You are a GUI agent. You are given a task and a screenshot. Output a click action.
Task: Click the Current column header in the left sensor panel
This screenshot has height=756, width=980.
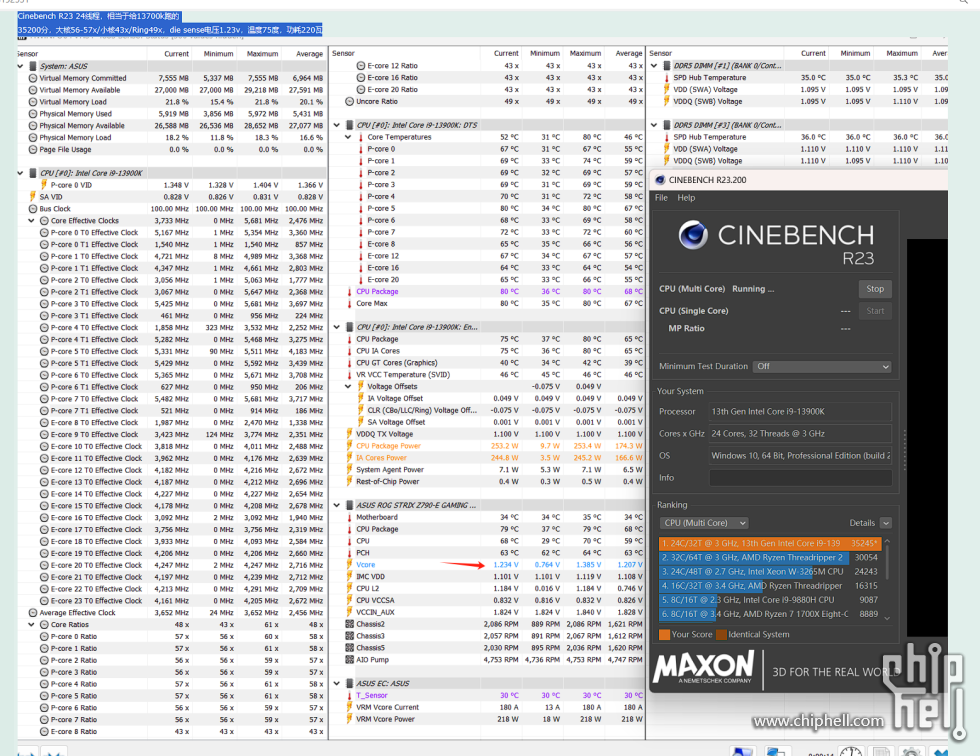click(176, 54)
